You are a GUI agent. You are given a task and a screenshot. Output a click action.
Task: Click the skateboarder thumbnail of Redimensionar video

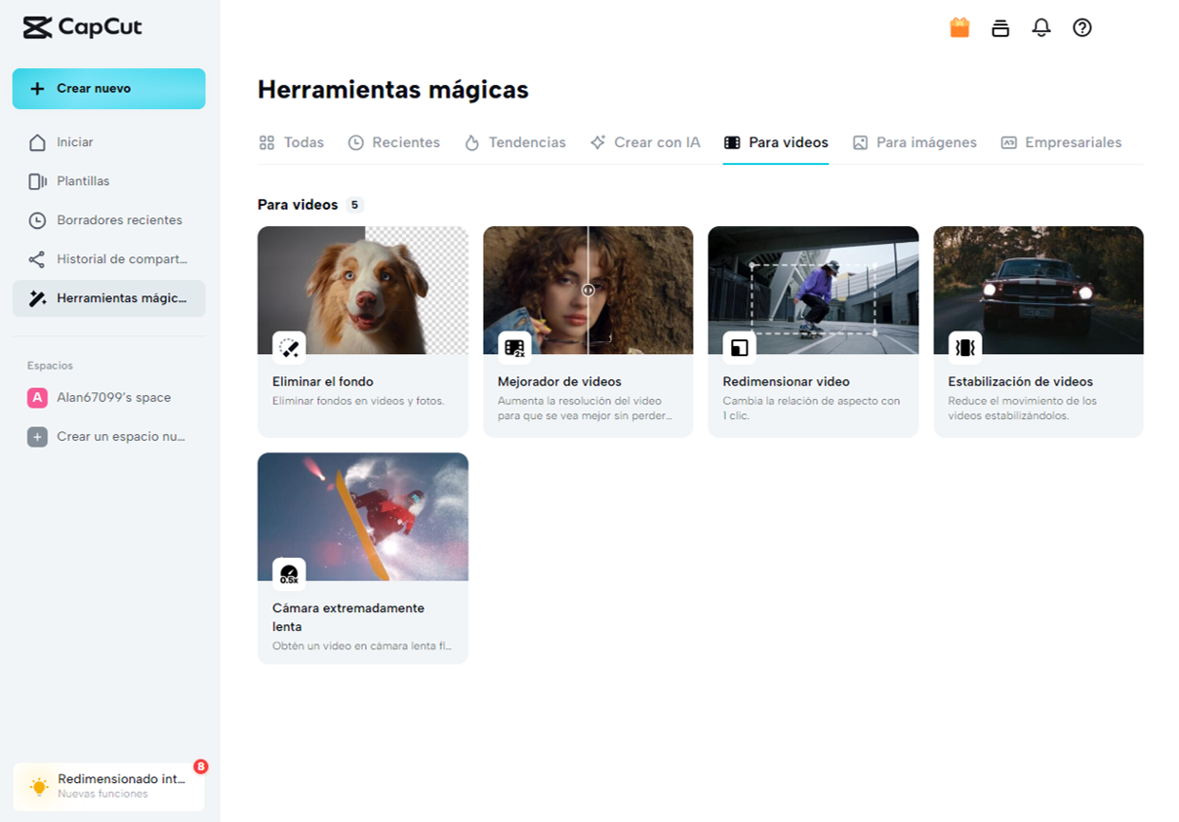click(x=814, y=290)
